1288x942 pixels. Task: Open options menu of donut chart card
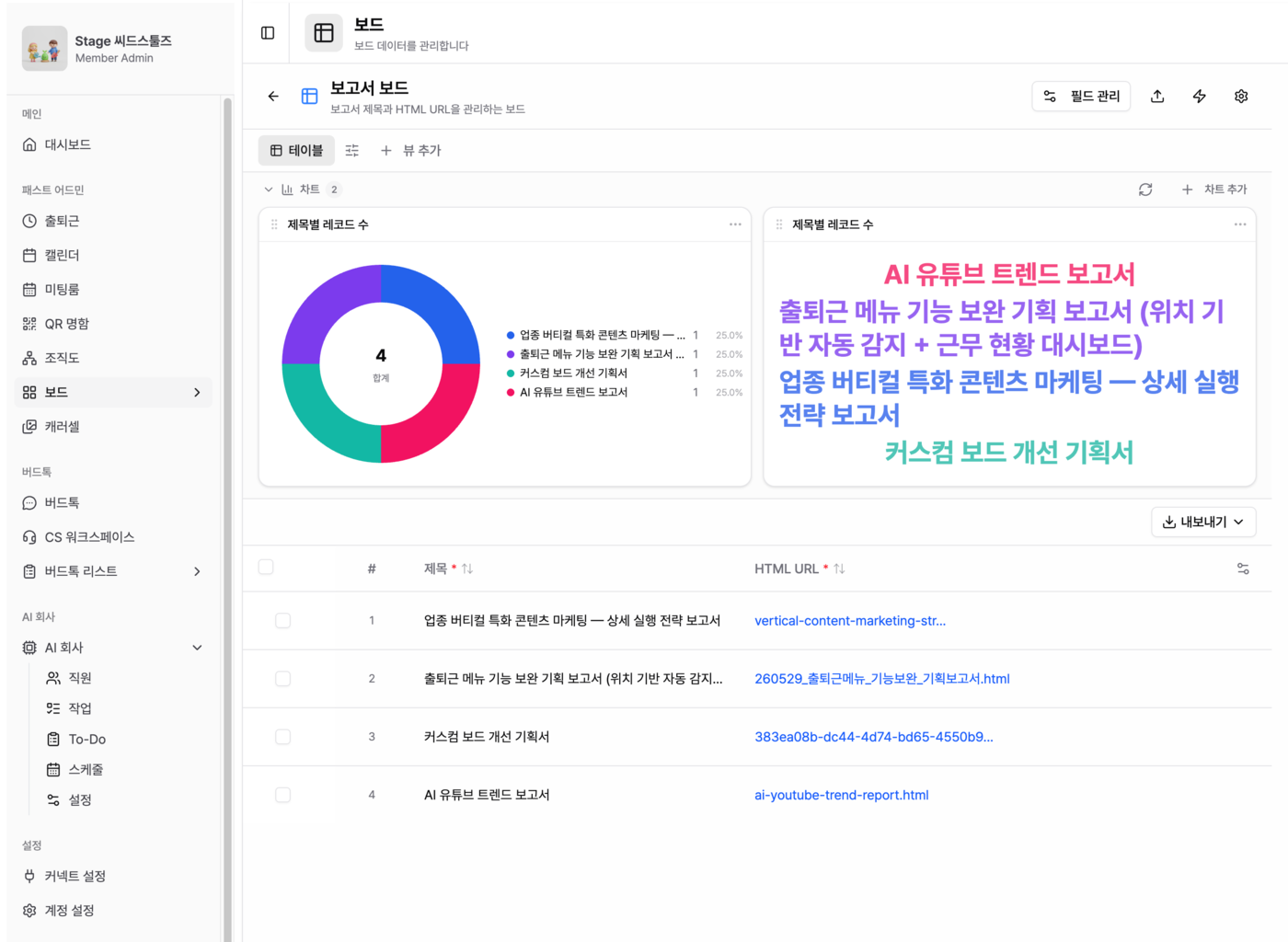pyautogui.click(x=735, y=224)
